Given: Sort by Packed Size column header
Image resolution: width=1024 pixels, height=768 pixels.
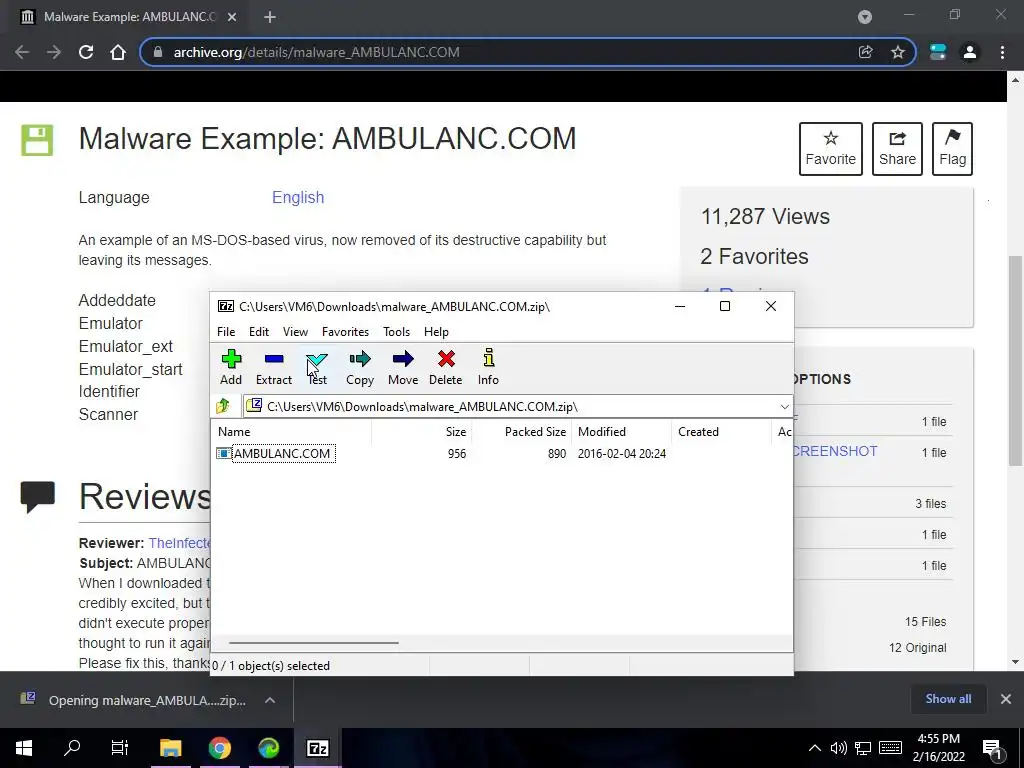Looking at the screenshot, I should [521, 432].
